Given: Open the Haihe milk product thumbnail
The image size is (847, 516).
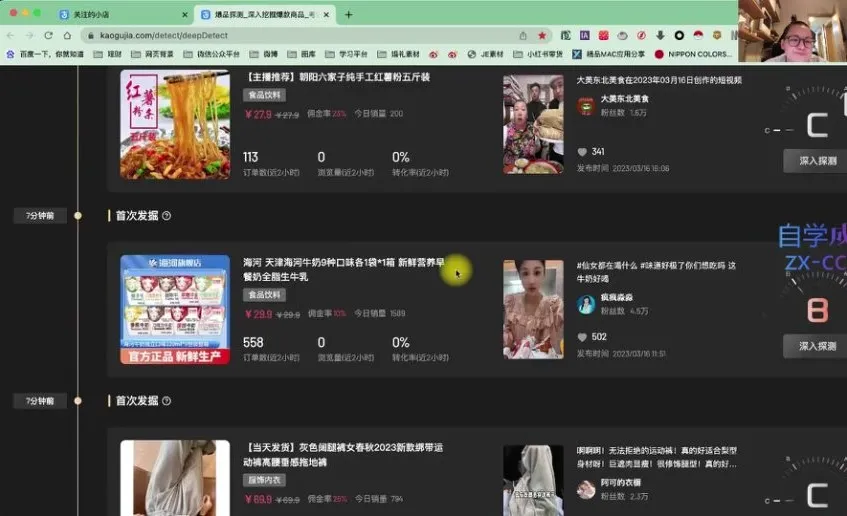Looking at the screenshot, I should coord(175,309).
